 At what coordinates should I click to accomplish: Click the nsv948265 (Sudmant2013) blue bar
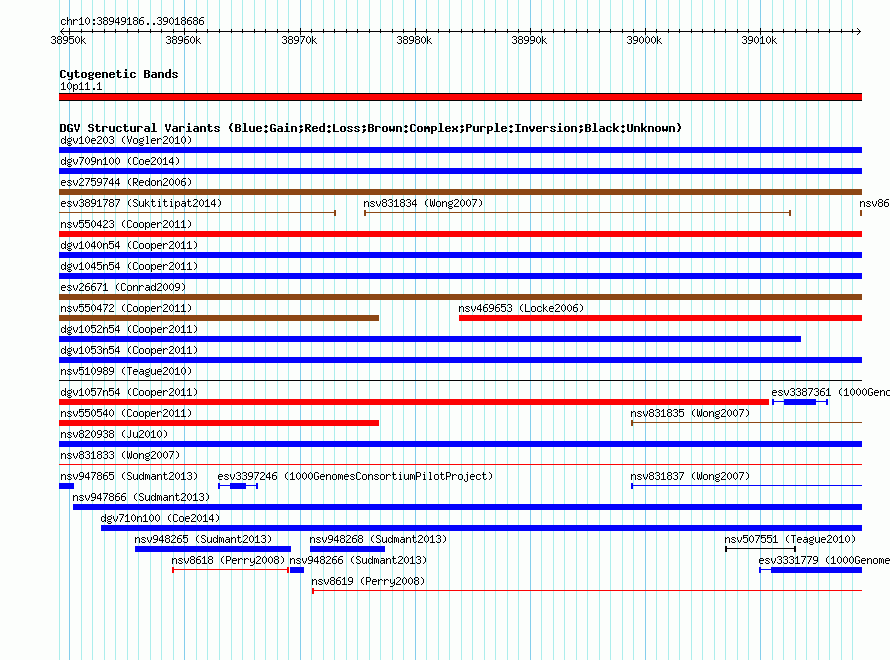pos(213,549)
